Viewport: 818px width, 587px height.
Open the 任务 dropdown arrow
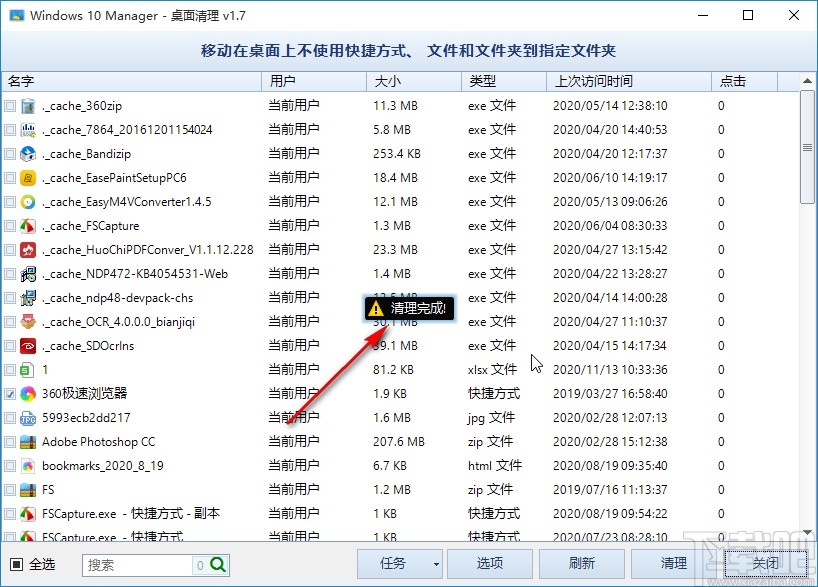tap(434, 564)
